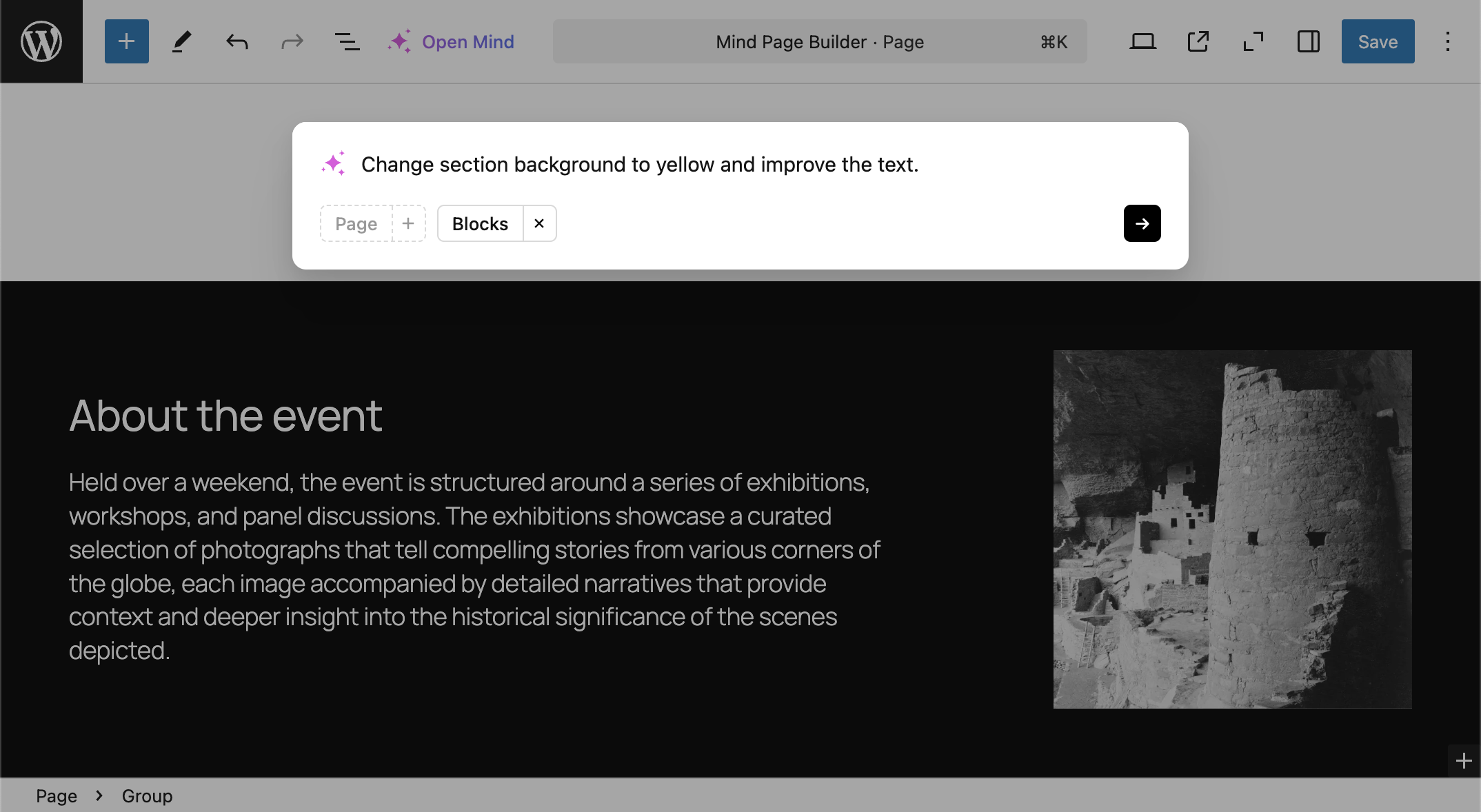Open the document overview list
The height and width of the screenshot is (812, 1481).
click(x=347, y=41)
